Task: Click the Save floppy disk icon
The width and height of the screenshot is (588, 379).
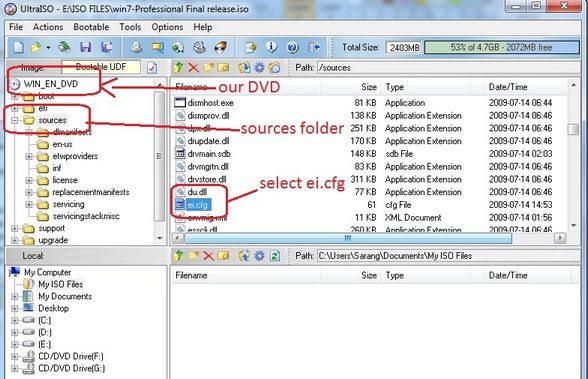Action: pos(86,47)
